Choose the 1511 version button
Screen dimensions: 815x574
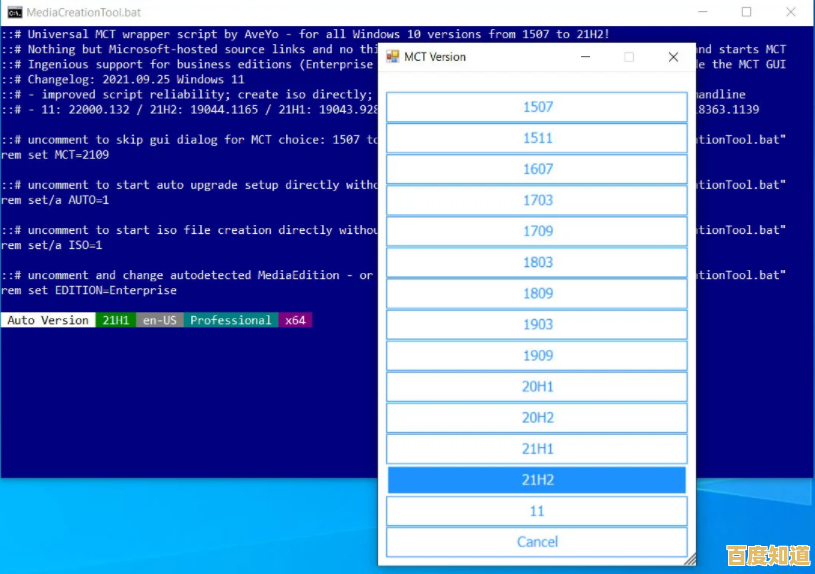pos(537,138)
